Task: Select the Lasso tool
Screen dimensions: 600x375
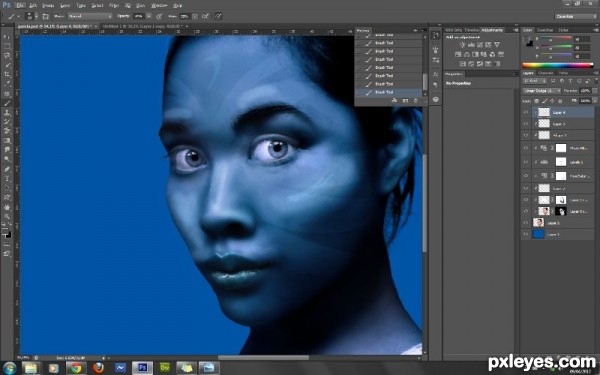Action: pos(7,56)
